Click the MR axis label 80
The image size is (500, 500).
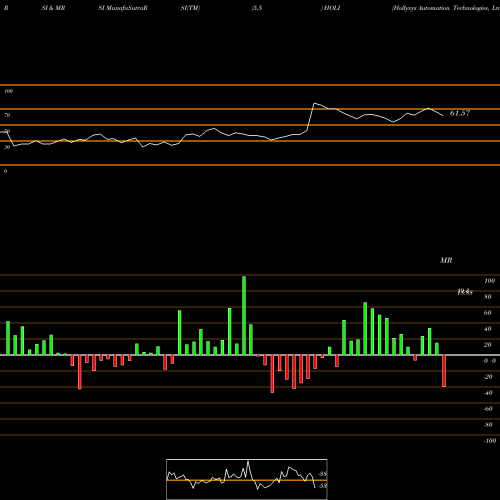[x=488, y=297]
